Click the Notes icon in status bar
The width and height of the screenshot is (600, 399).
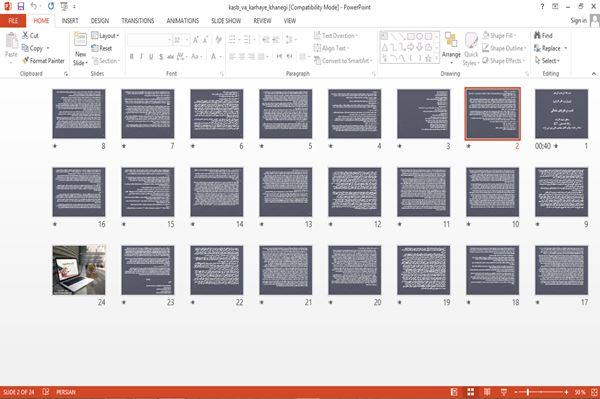[x=454, y=392]
